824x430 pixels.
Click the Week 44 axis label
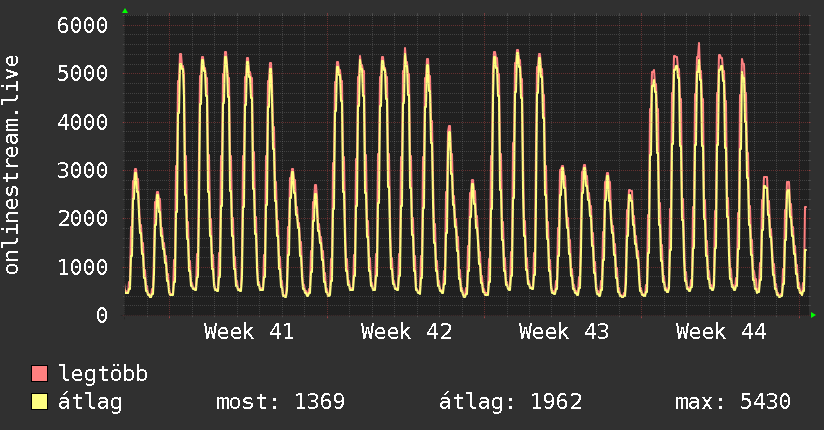721,332
